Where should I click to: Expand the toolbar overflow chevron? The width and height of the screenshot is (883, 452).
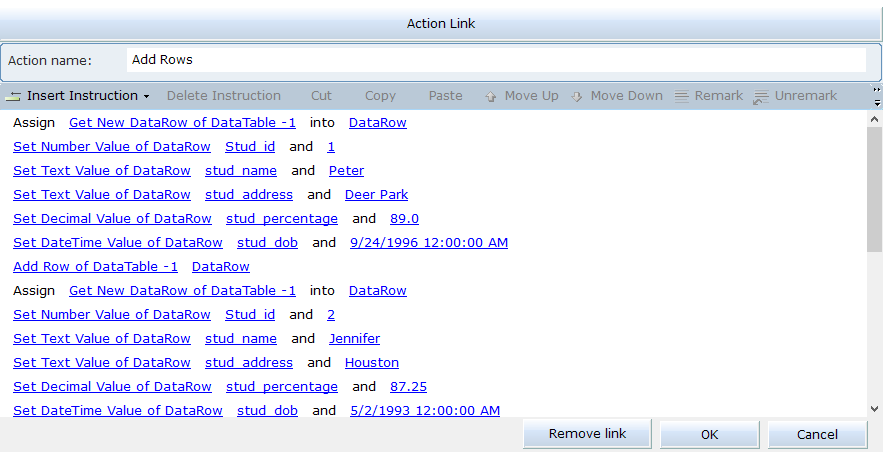(x=876, y=96)
